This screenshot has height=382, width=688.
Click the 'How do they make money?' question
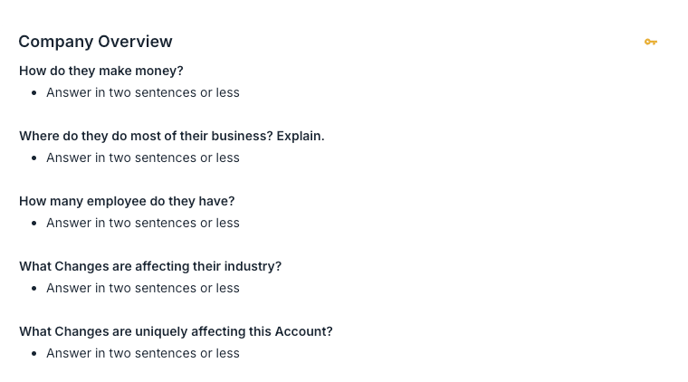[x=101, y=71]
